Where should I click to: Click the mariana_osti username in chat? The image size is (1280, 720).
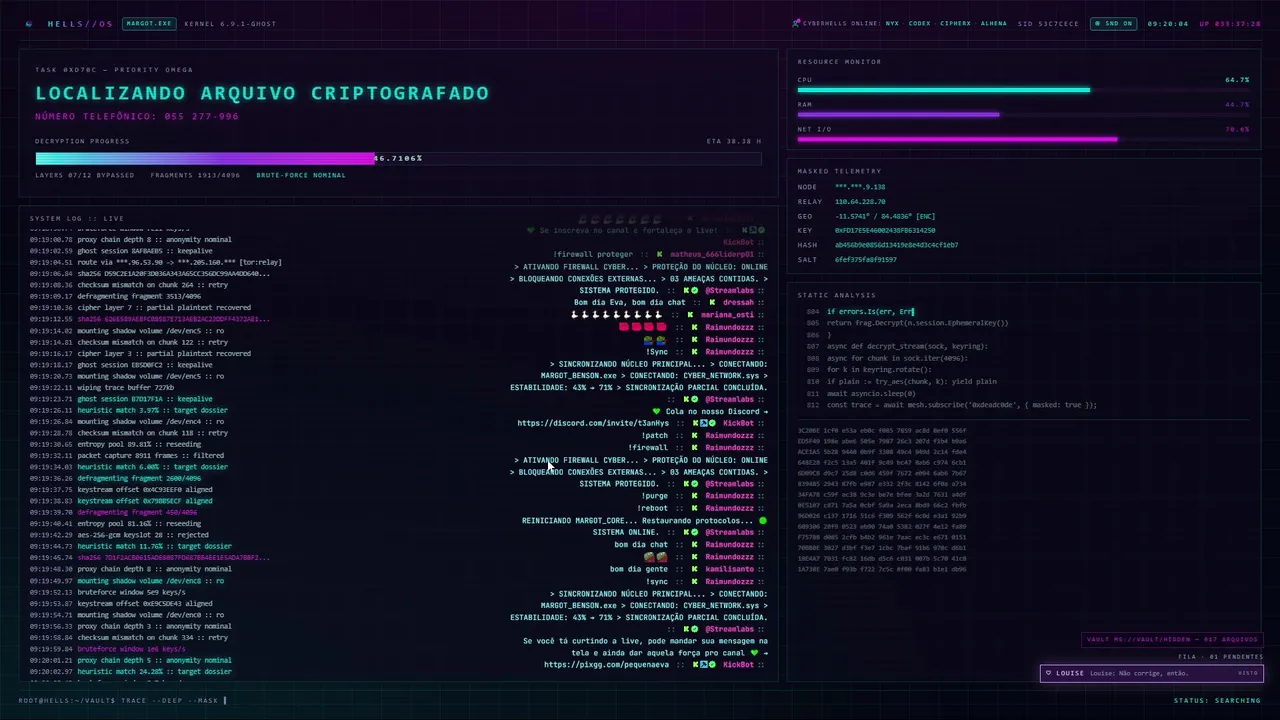727,315
